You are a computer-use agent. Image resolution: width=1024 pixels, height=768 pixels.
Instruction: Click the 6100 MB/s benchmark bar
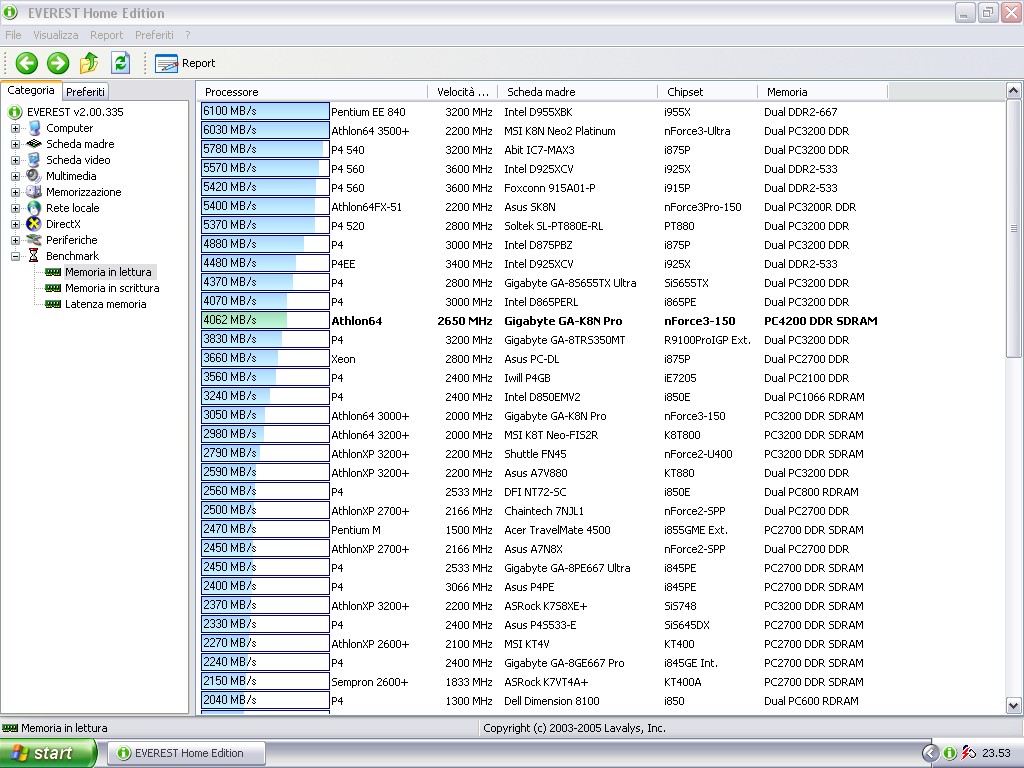pos(265,112)
